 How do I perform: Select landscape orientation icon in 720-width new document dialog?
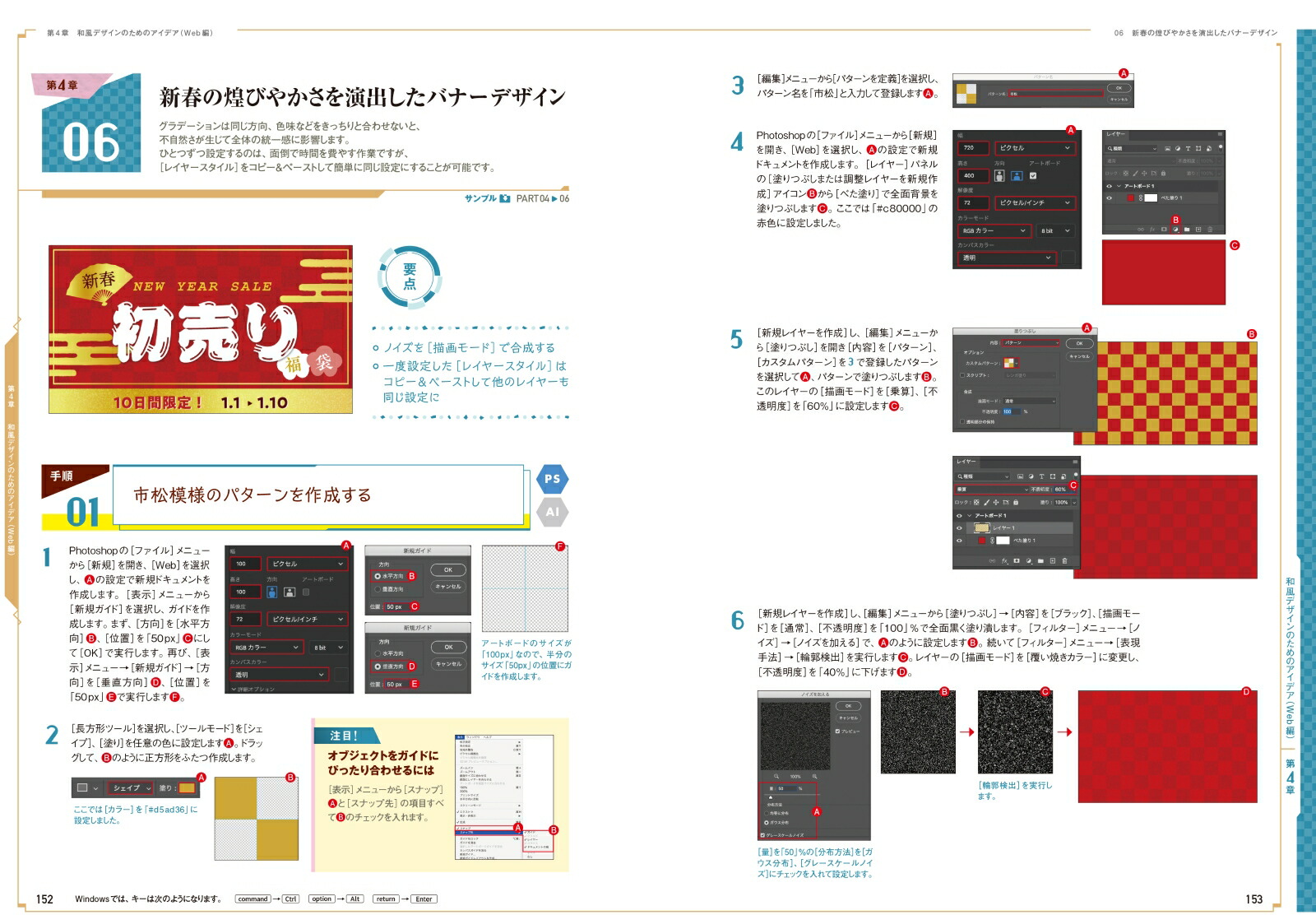1017,175
